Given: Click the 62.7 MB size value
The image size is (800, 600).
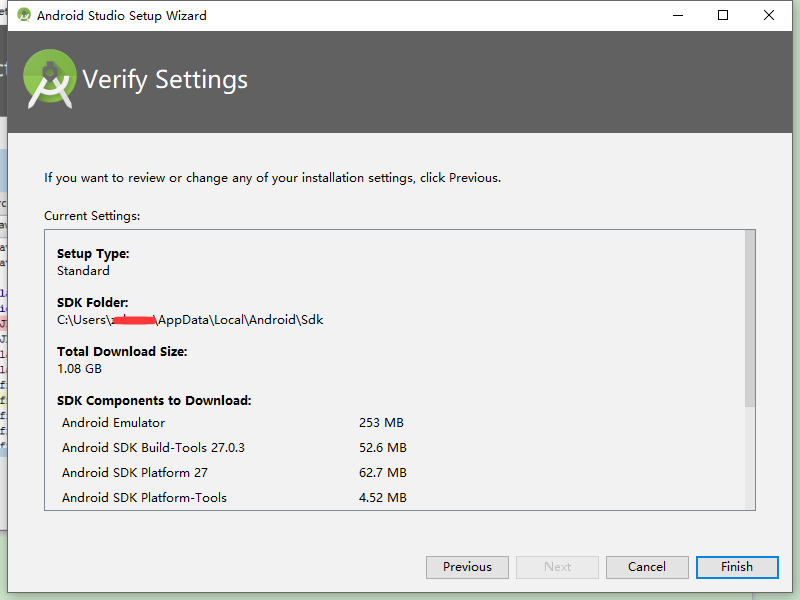Looking at the screenshot, I should pyautogui.click(x=383, y=472).
